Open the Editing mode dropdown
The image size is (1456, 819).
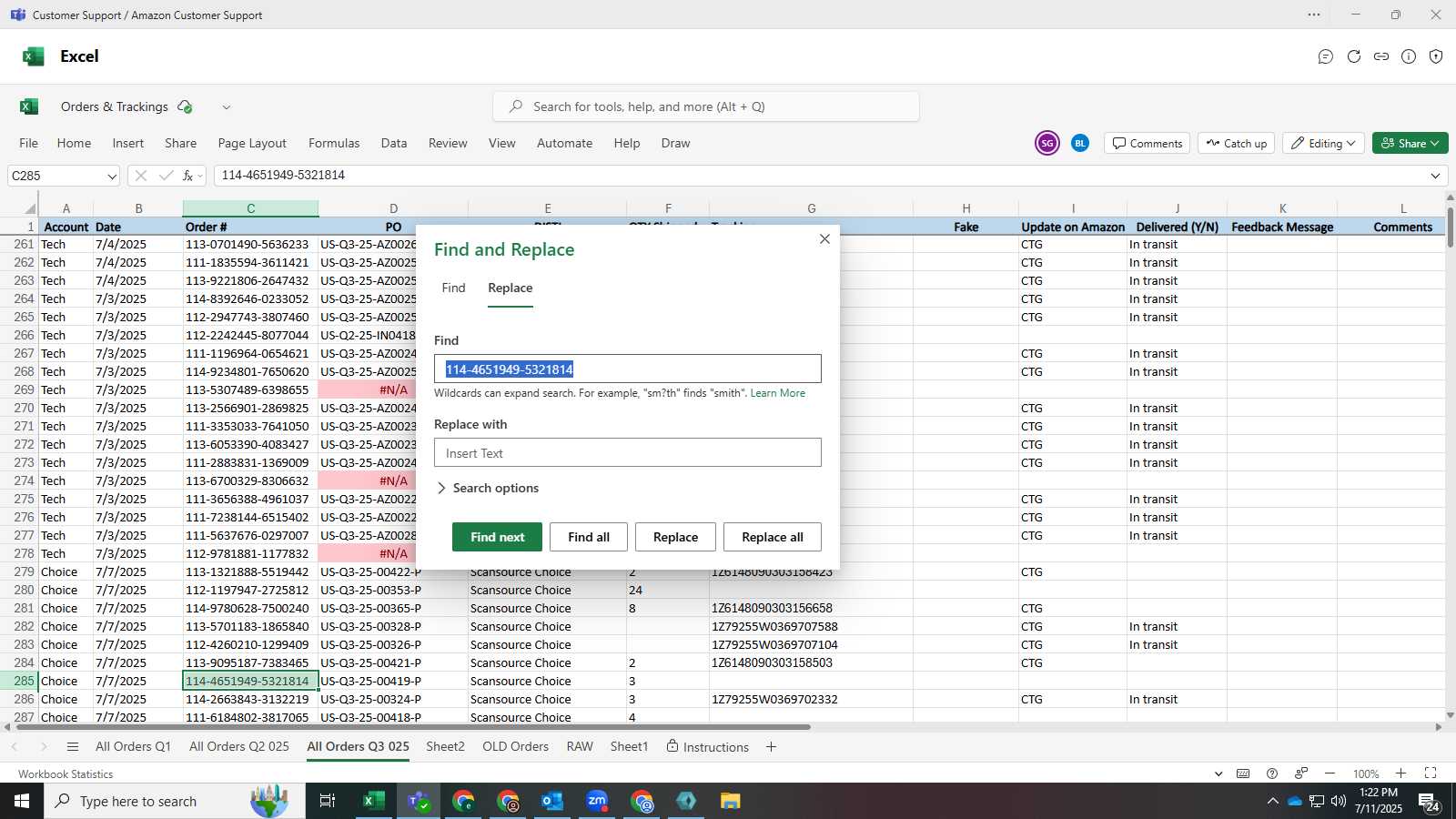click(x=1323, y=143)
